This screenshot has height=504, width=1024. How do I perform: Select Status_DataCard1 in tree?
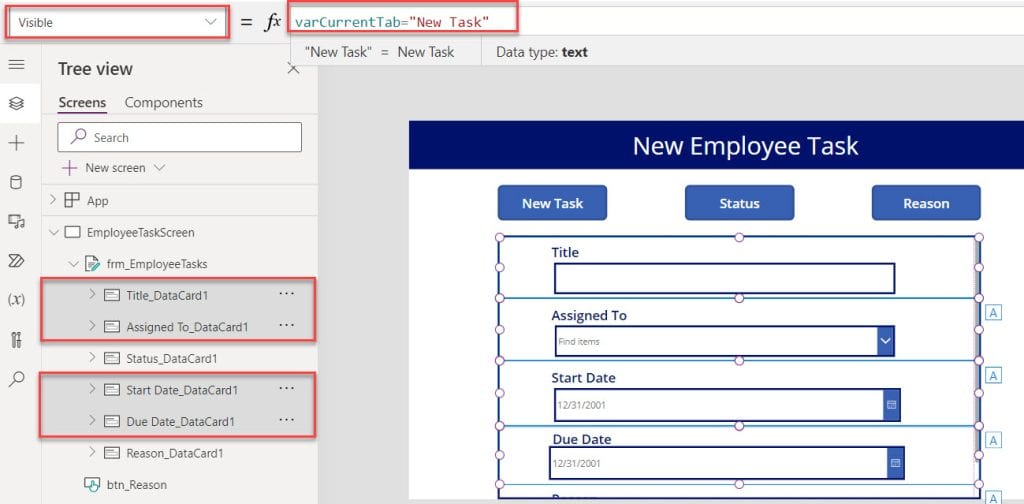(x=172, y=358)
